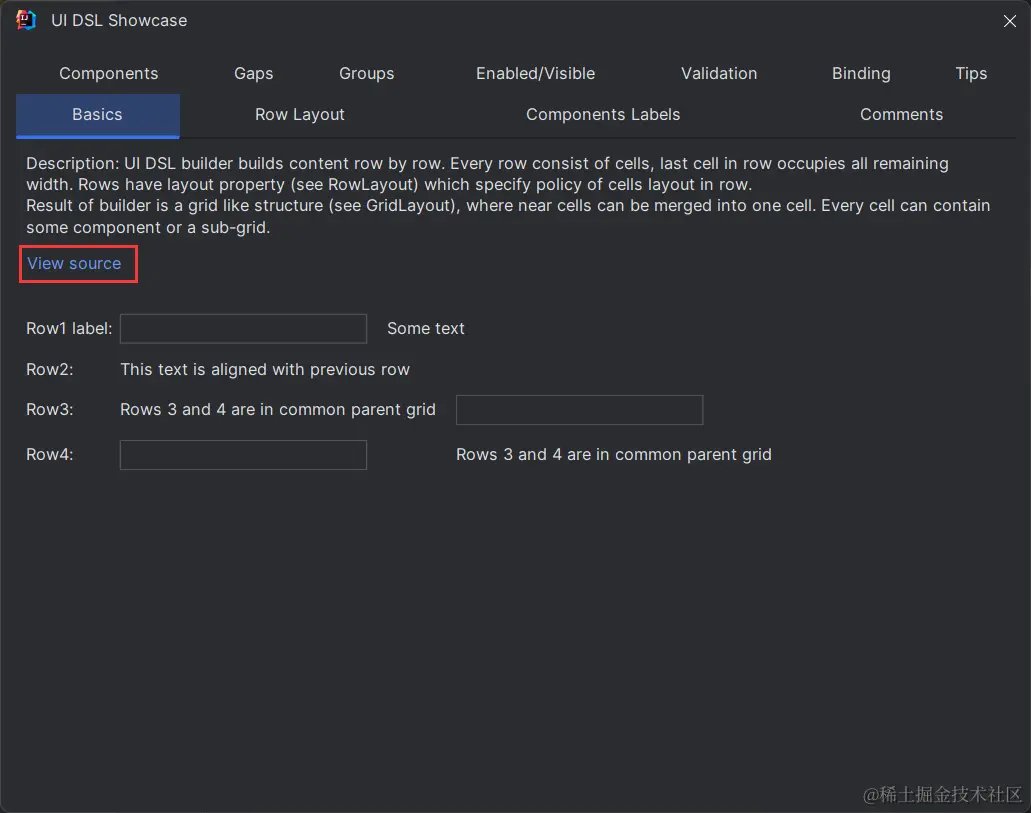This screenshot has height=813, width=1031.
Task: Select the Basics sub-tab
Action: (x=97, y=115)
